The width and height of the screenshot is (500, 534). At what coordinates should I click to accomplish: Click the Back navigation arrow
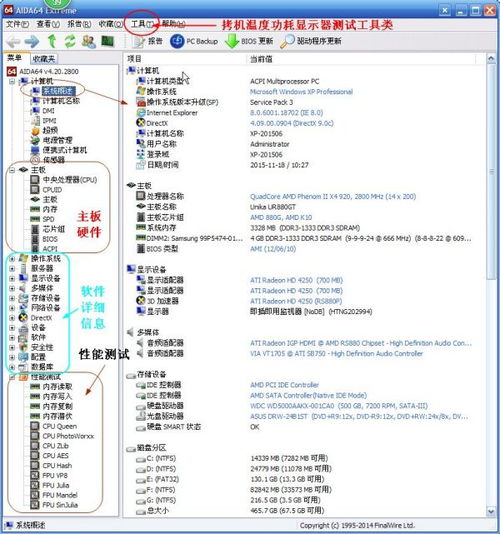(14, 42)
